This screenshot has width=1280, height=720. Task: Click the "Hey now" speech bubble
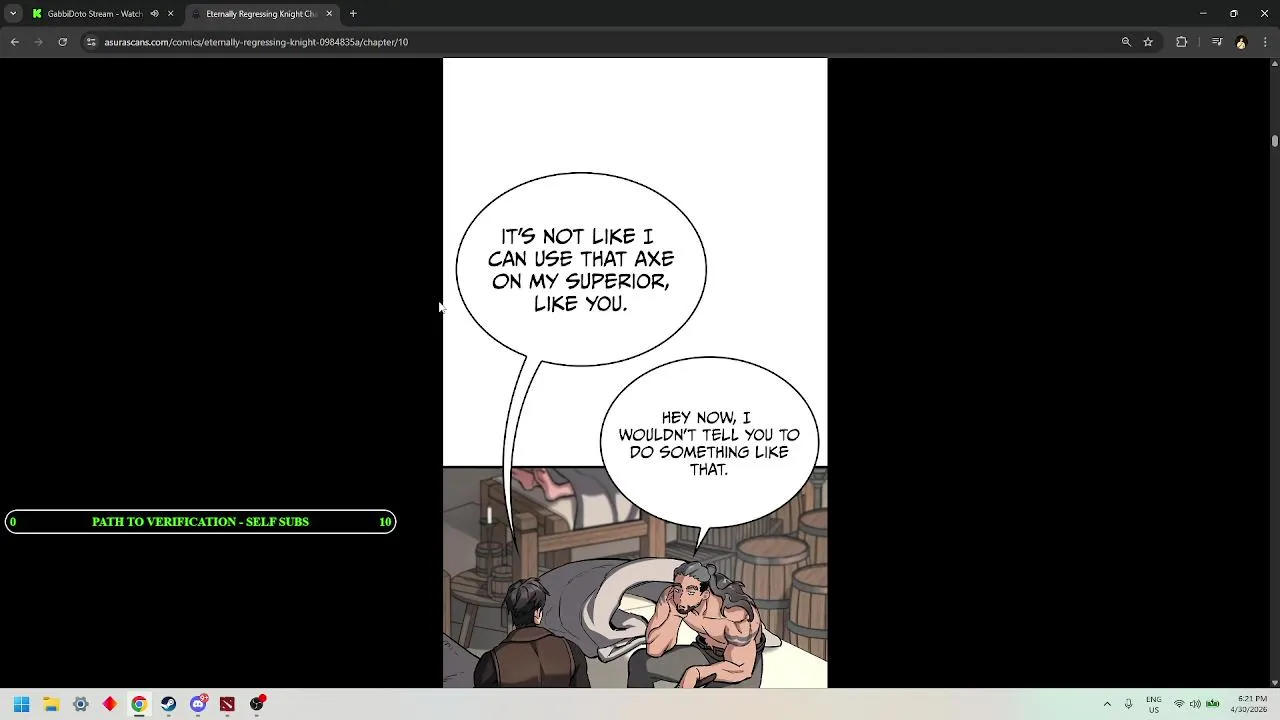click(709, 443)
